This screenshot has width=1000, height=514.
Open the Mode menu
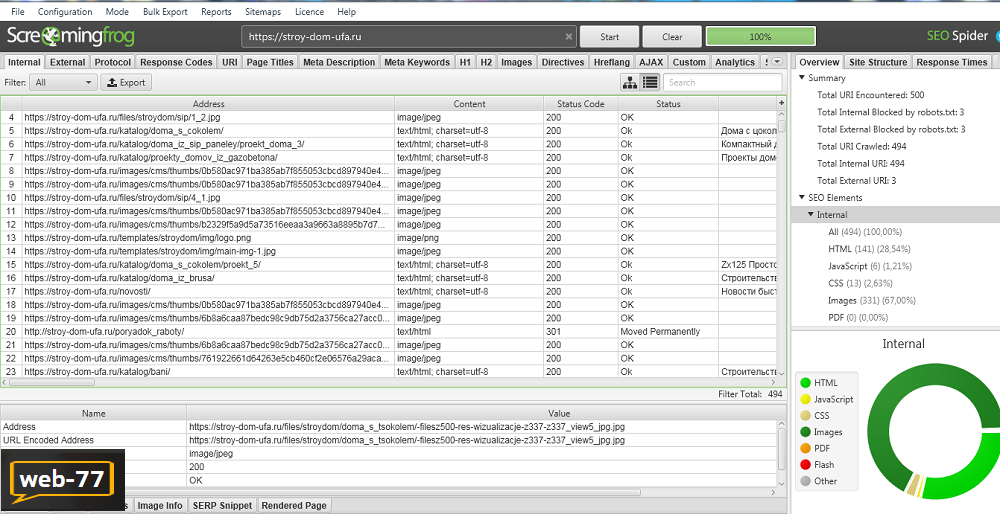click(117, 11)
